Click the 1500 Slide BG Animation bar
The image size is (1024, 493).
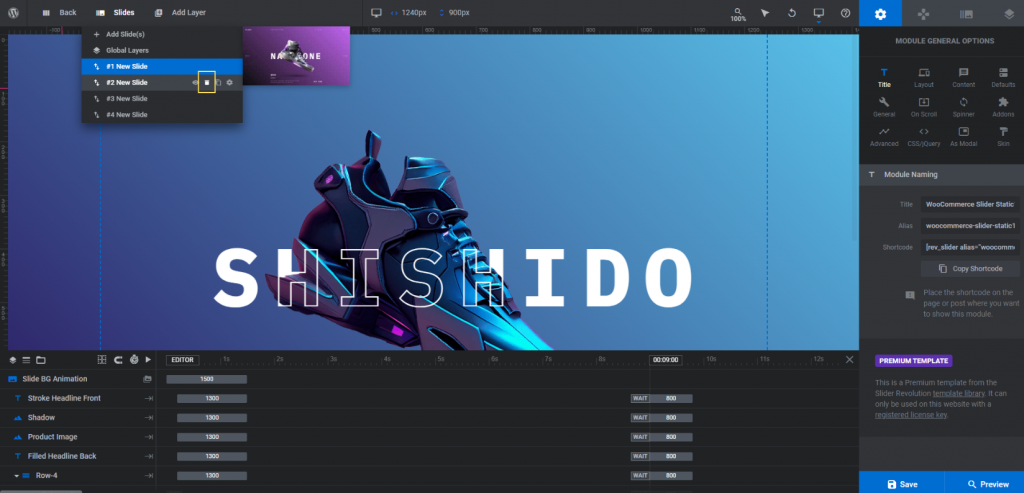point(206,379)
